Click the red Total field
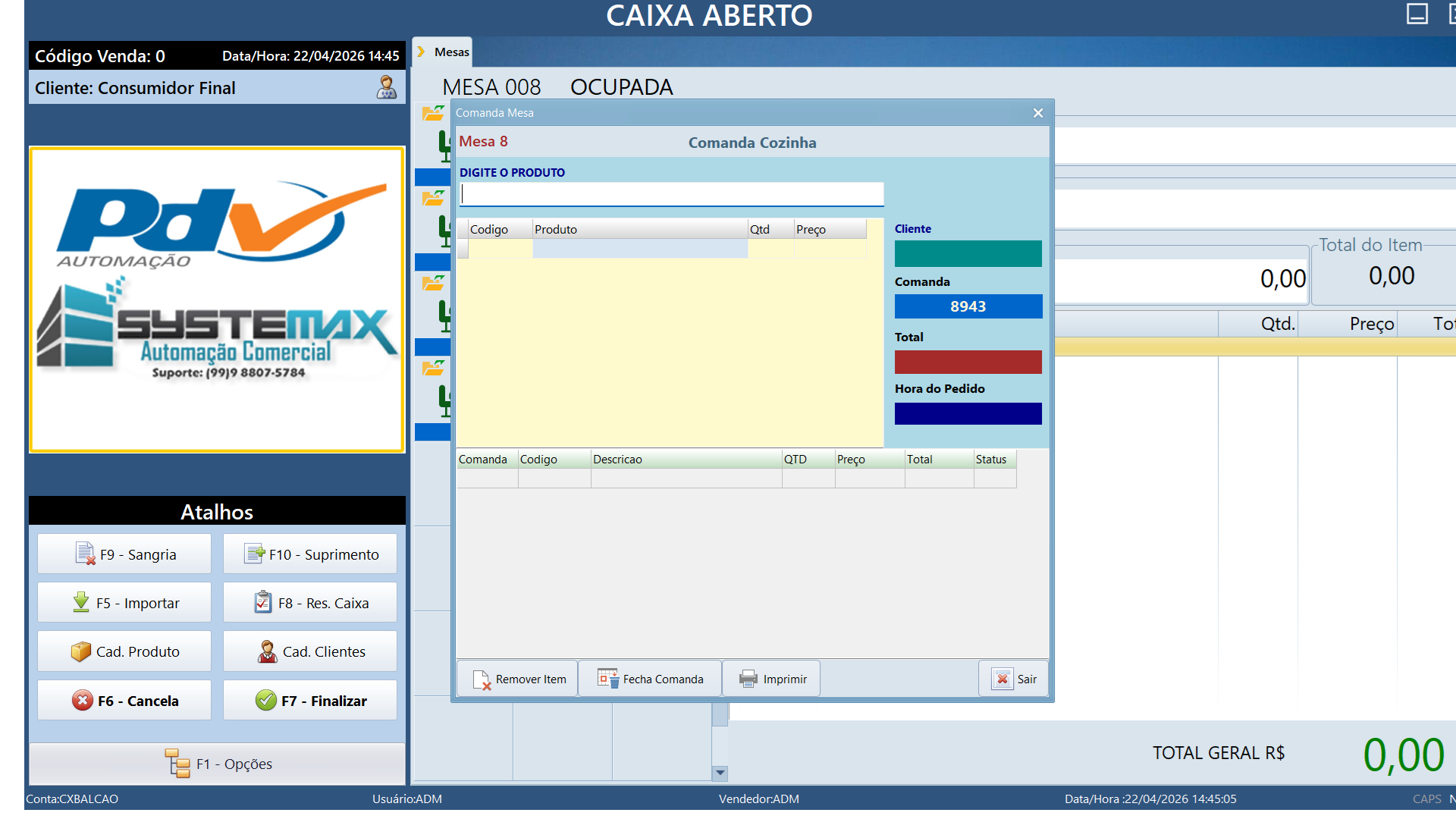1456x819 pixels. [968, 362]
